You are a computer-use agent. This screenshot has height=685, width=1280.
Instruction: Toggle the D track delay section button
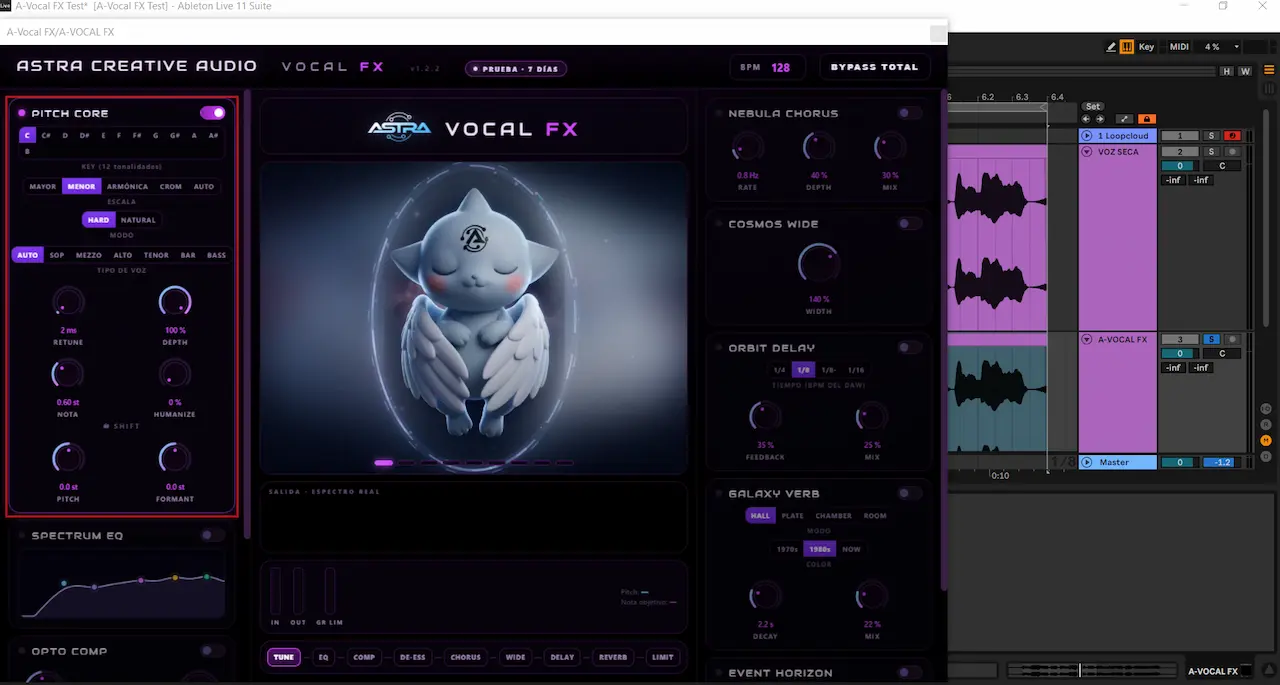[x=1266, y=456]
